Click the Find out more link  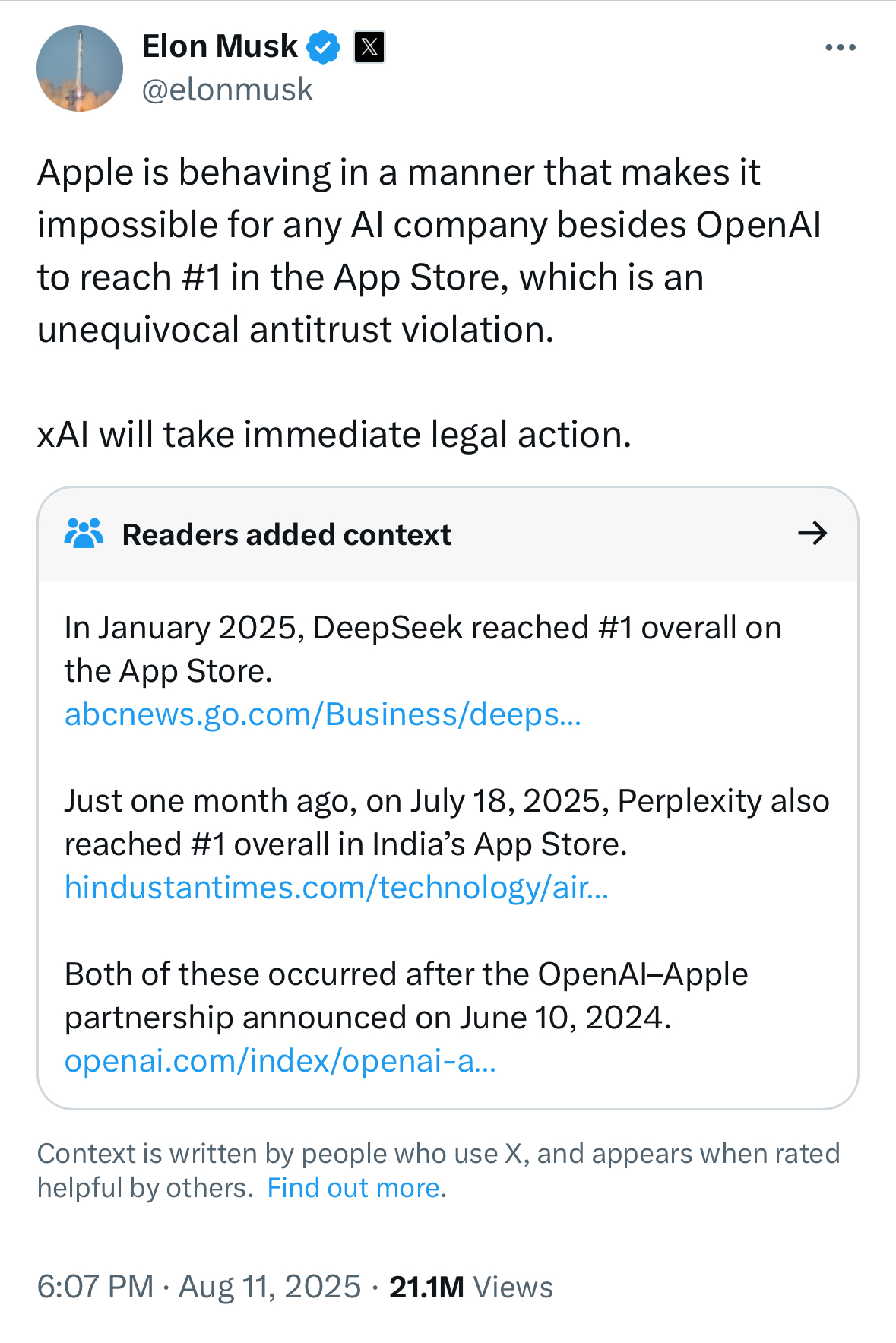(x=354, y=1187)
